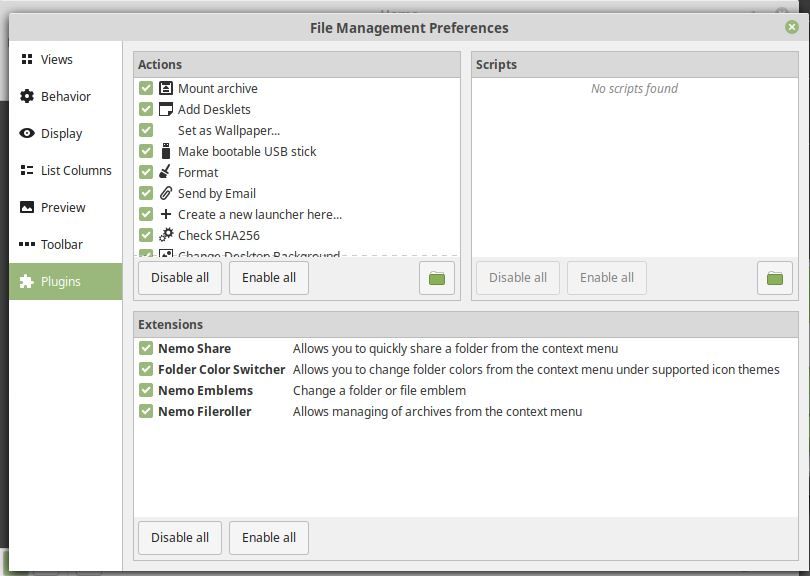This screenshot has height=576, width=810.
Task: Uncheck the Format action
Action: (146, 172)
